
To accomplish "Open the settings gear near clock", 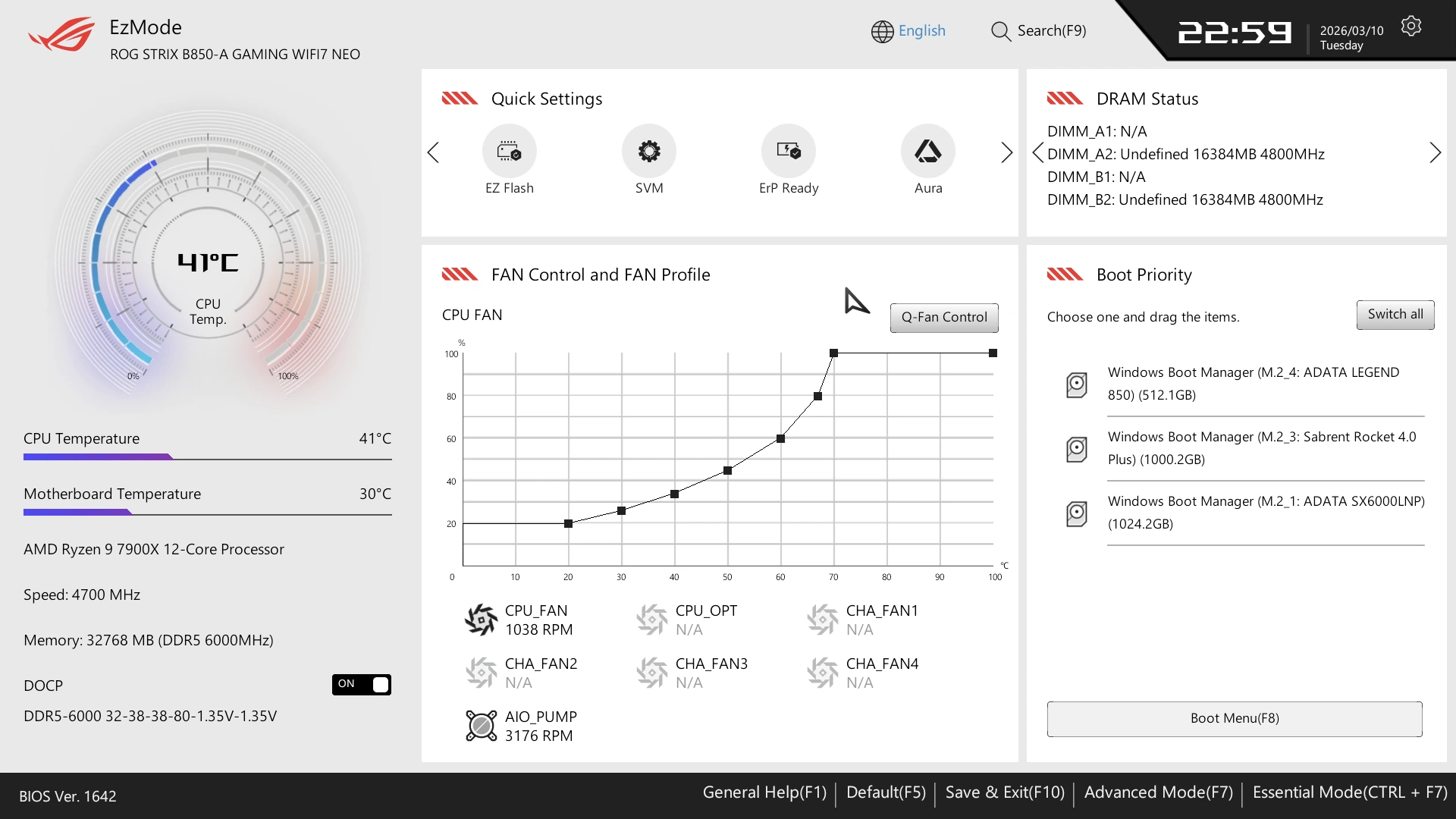I will 1410,27.
